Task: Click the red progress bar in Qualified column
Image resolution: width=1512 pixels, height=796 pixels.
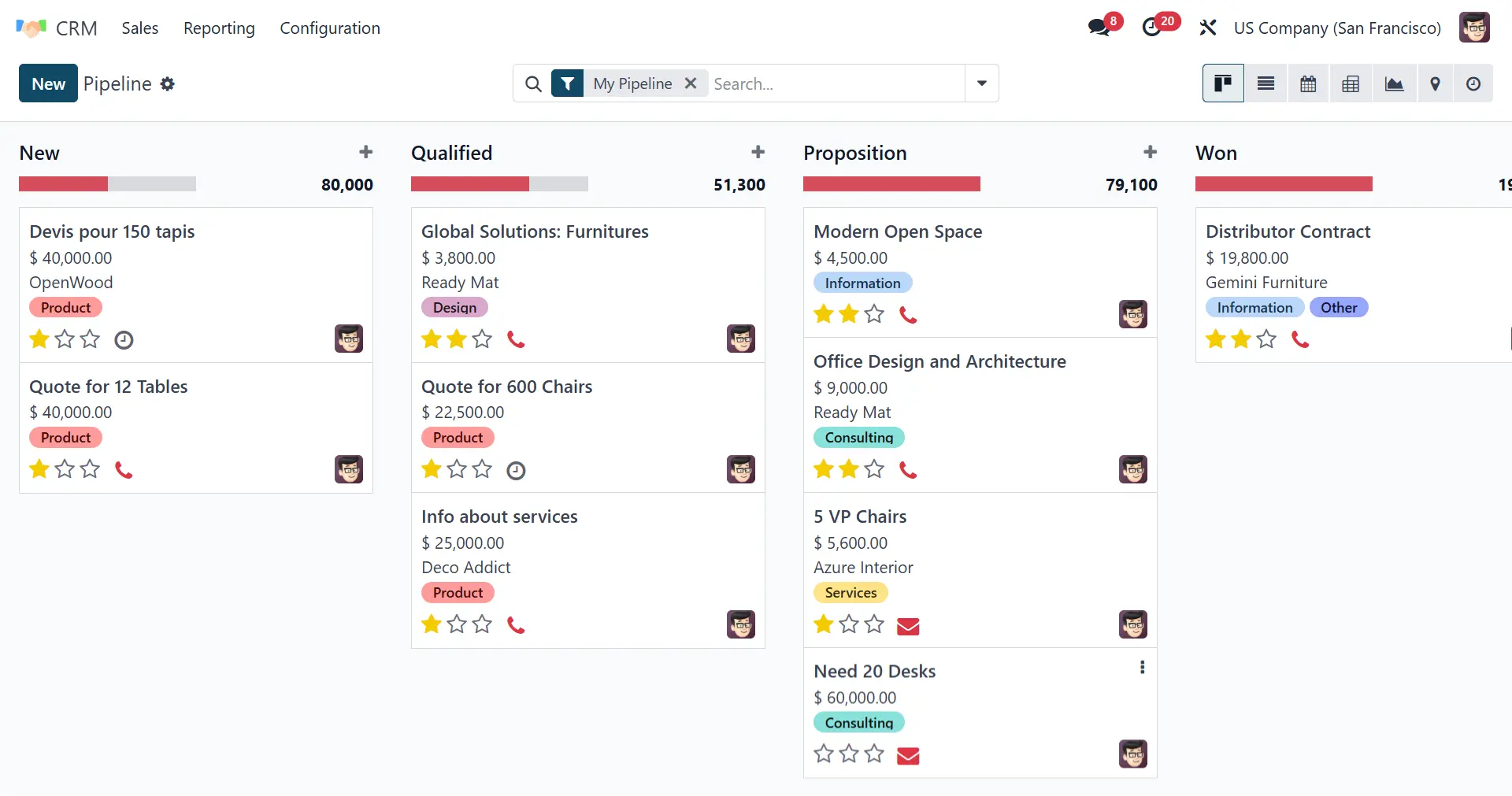Action: [470, 184]
